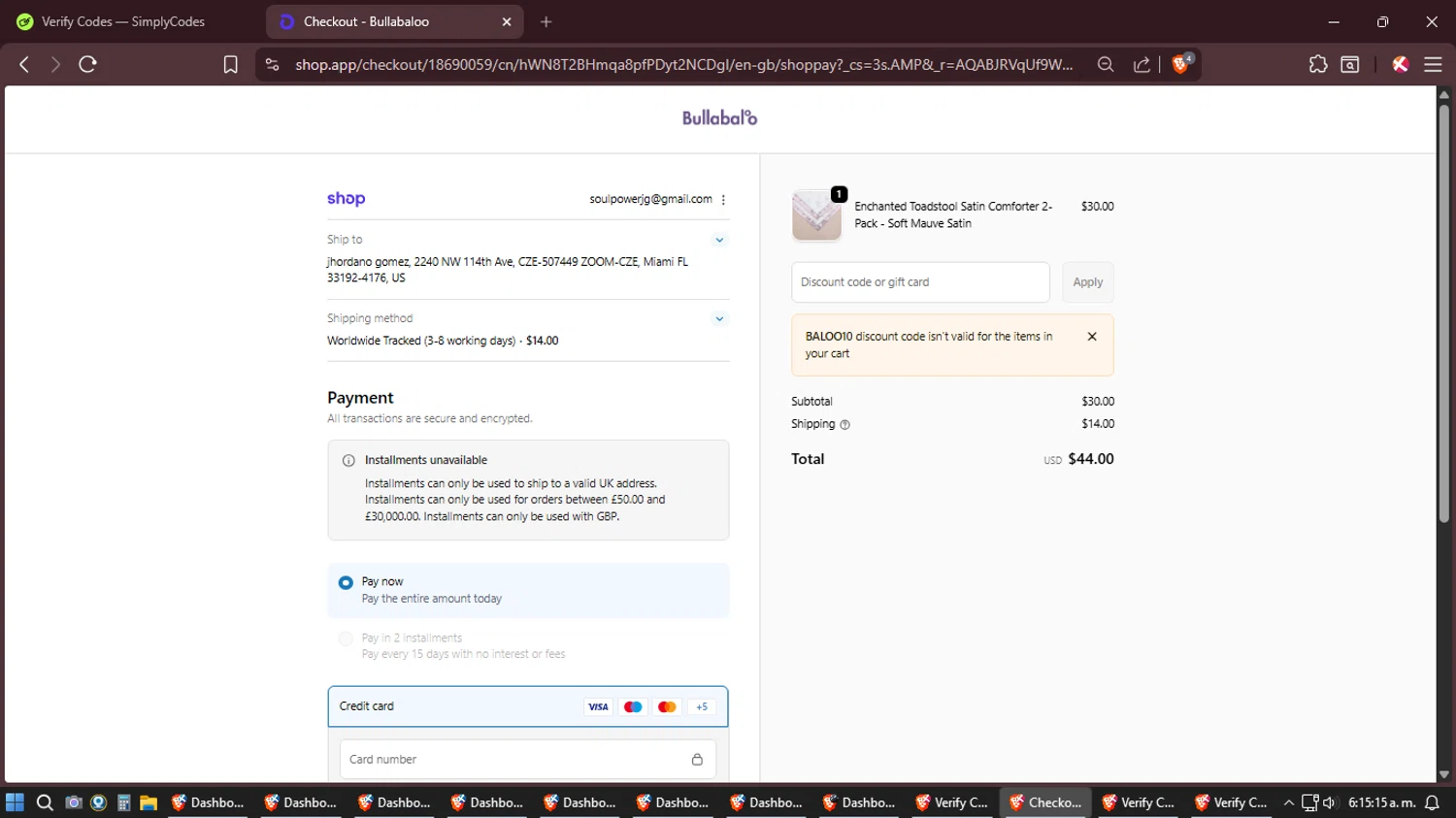The width and height of the screenshot is (1456, 818).
Task: Click the VISA card logo
Action: [x=598, y=706]
